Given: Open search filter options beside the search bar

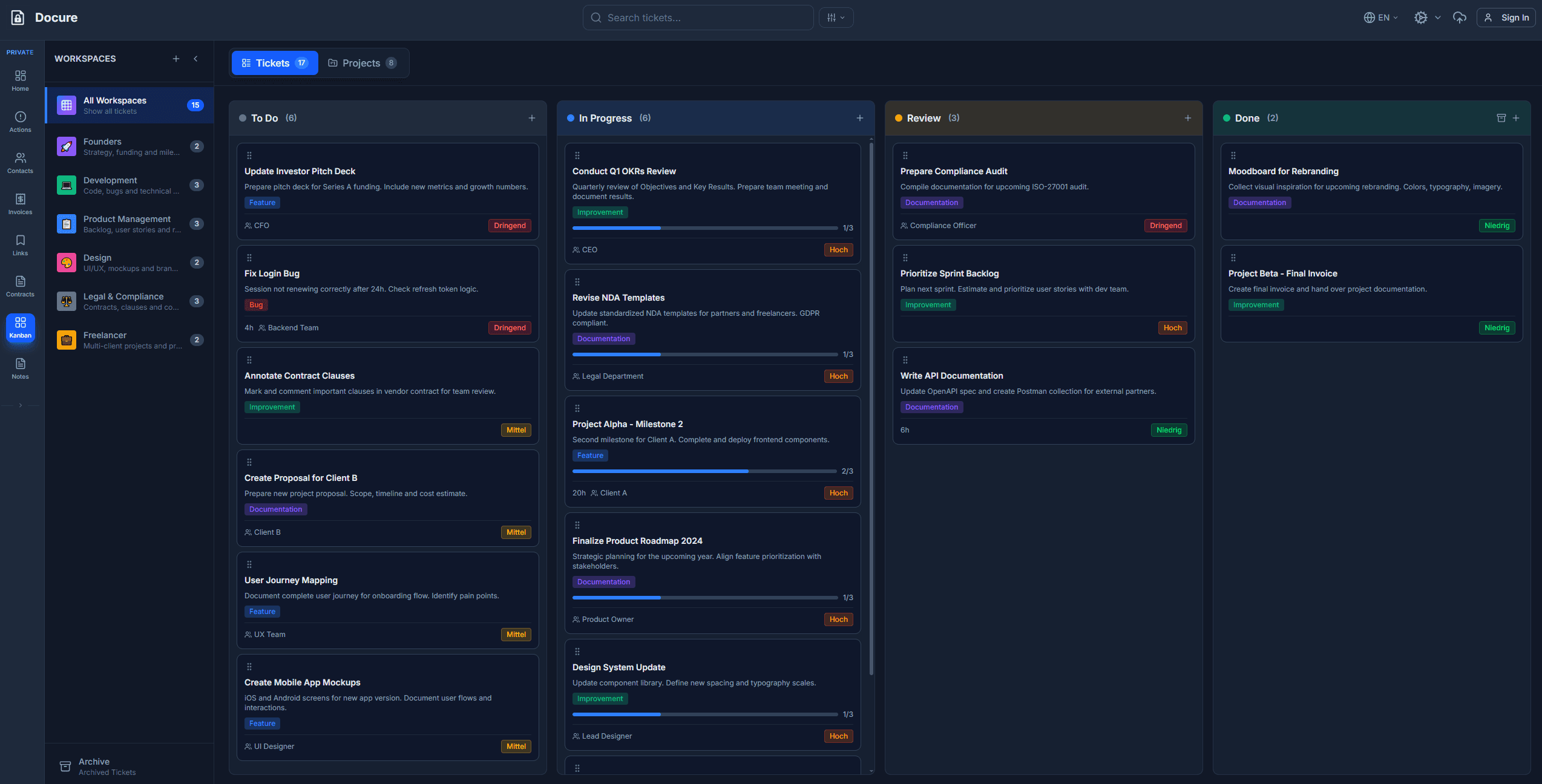Looking at the screenshot, I should click(x=836, y=18).
